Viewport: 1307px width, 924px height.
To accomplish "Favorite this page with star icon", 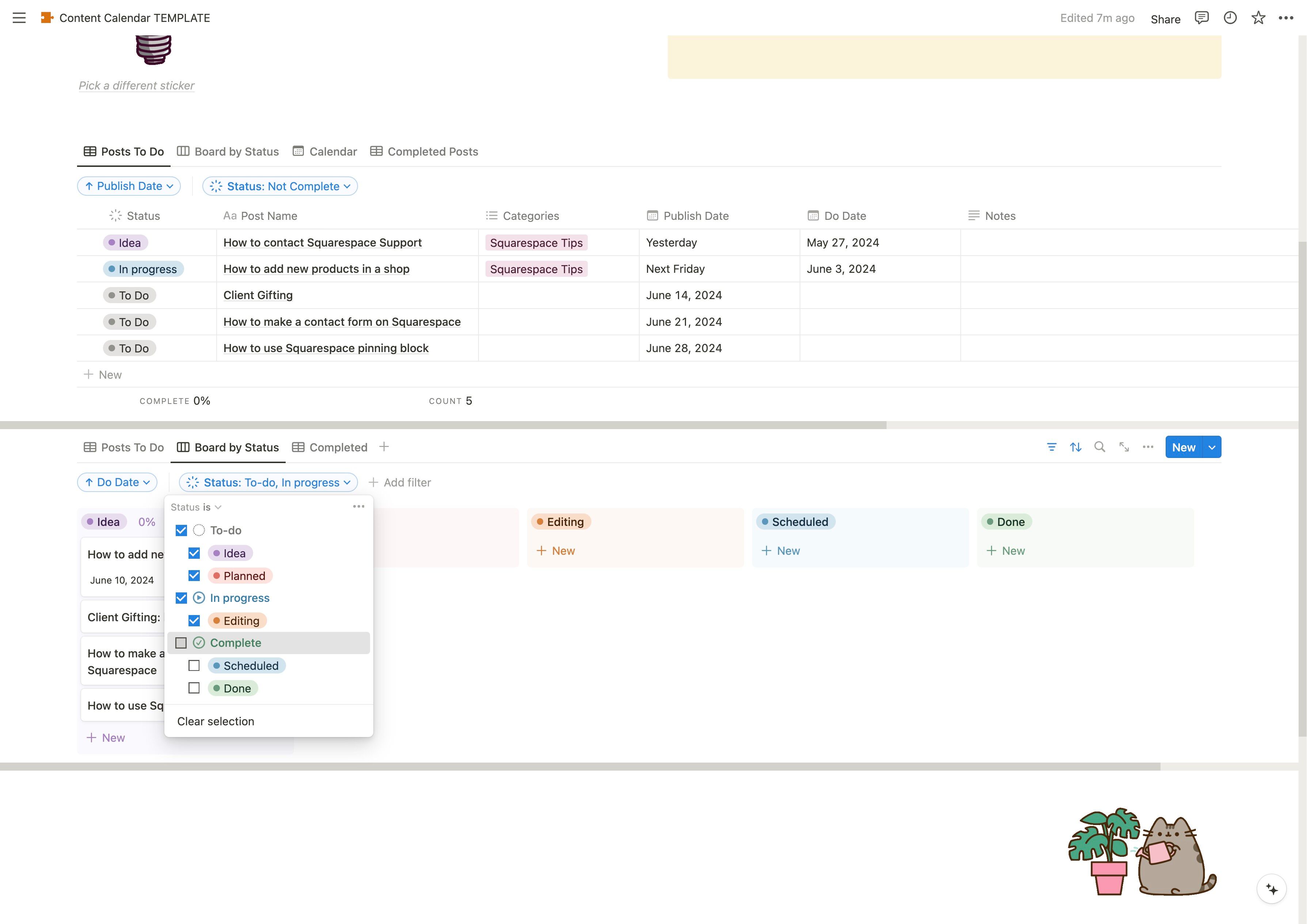I will pos(1258,18).
